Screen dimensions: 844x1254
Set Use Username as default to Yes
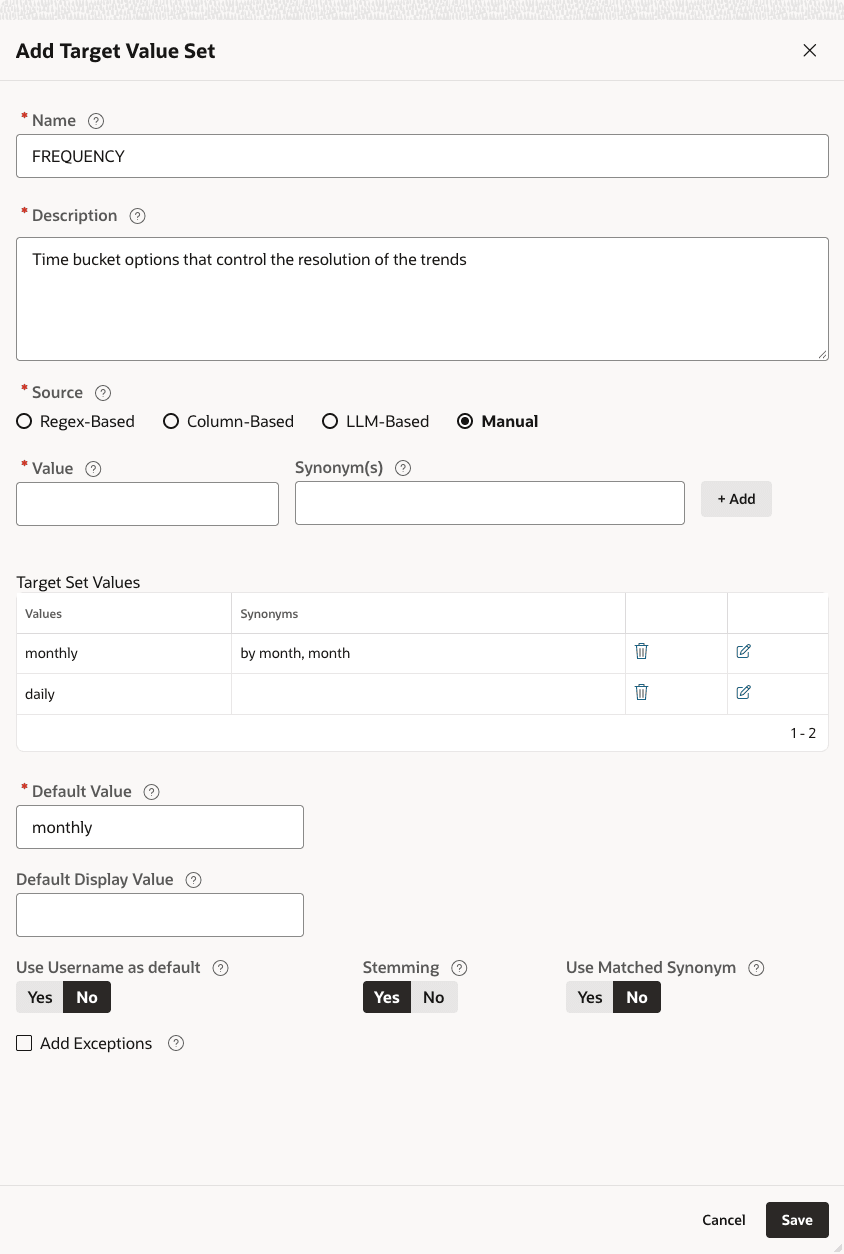click(x=40, y=997)
